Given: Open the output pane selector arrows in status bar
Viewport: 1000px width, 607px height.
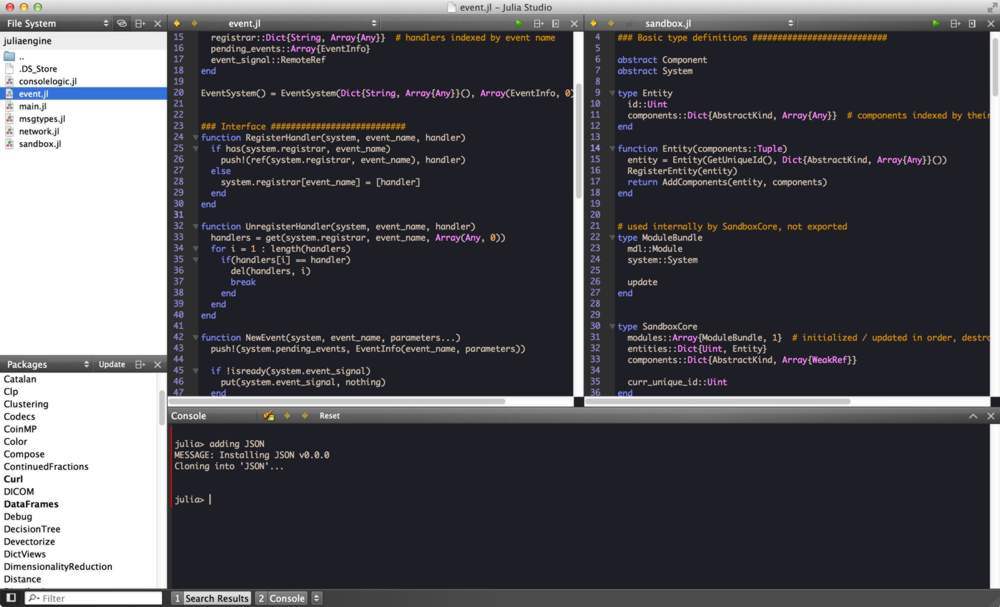Looking at the screenshot, I should [316, 598].
